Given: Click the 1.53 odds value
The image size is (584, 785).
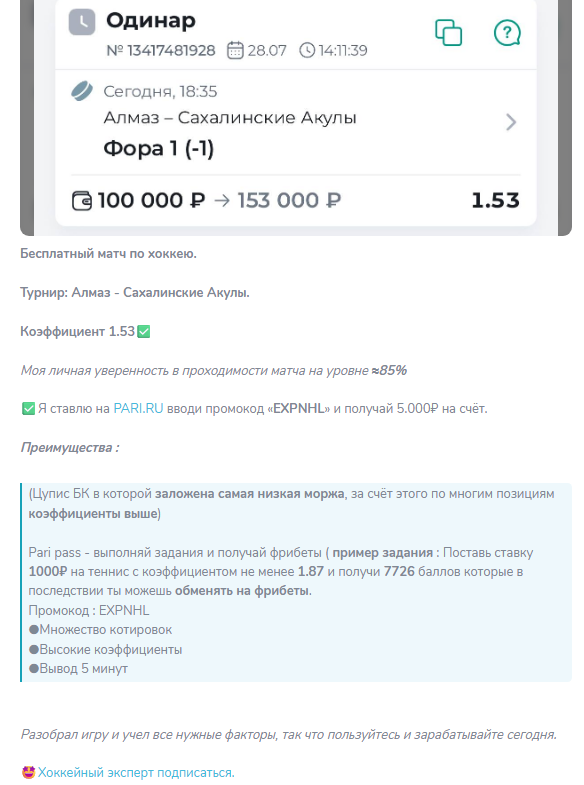Looking at the screenshot, I should click(495, 200).
